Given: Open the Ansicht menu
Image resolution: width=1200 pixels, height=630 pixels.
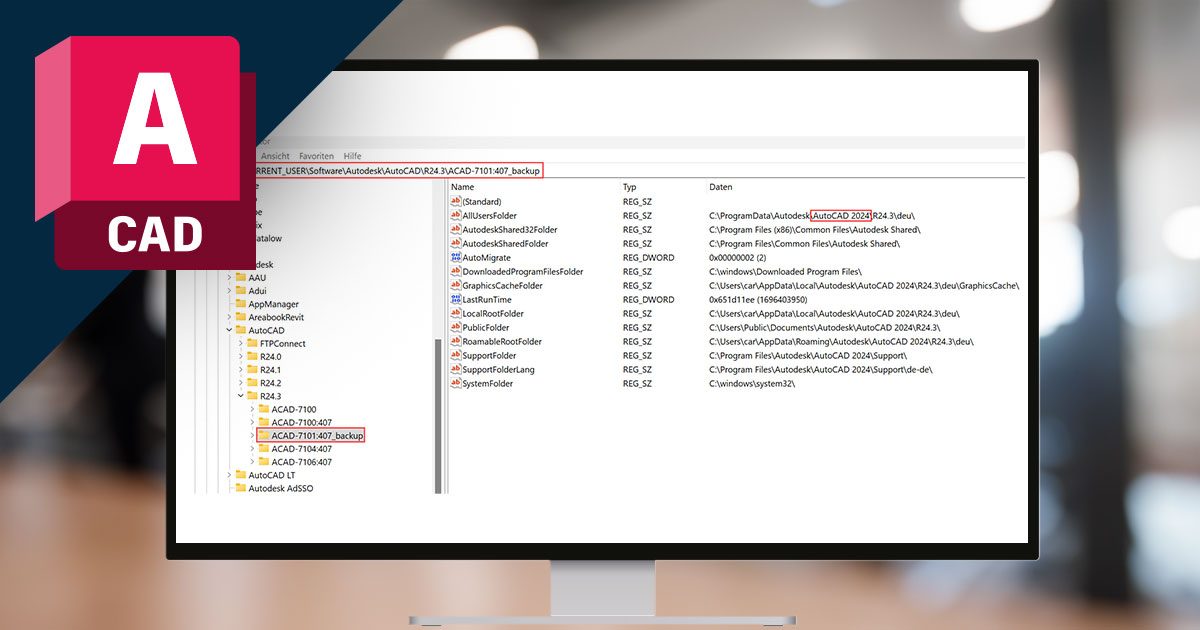Looking at the screenshot, I should pyautogui.click(x=275, y=156).
